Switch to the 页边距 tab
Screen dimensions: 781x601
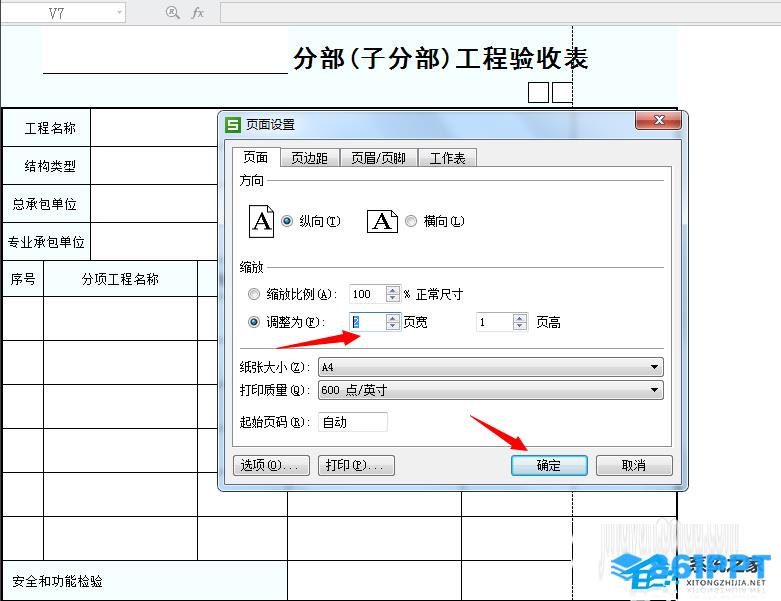pyautogui.click(x=309, y=158)
